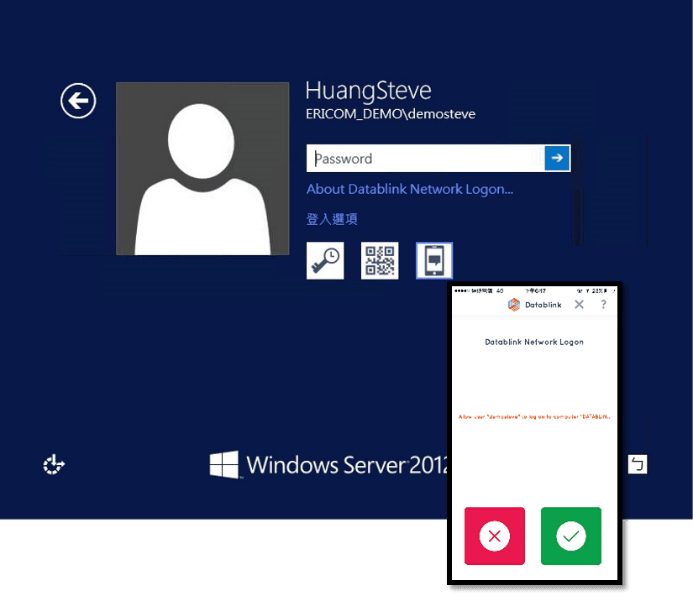Image resolution: width=693 pixels, height=596 pixels.
Task: Open the Ease of Access icon
Action: click(x=54, y=464)
